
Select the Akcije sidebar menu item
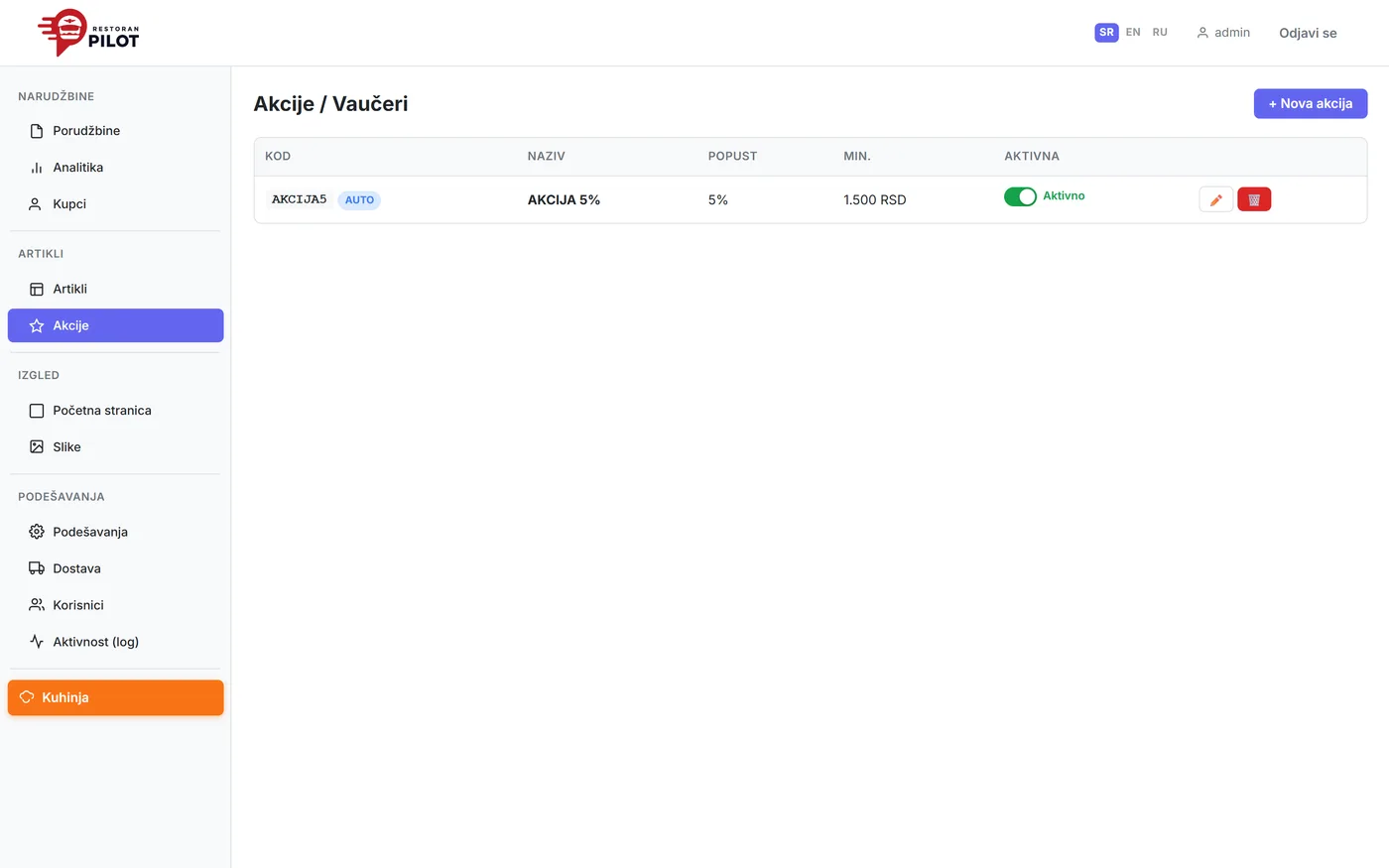(x=116, y=325)
